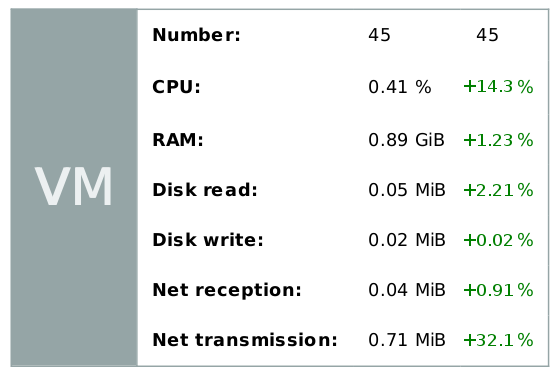560x376 pixels.
Task: Click the VM panel on the left
Action: coord(74,187)
